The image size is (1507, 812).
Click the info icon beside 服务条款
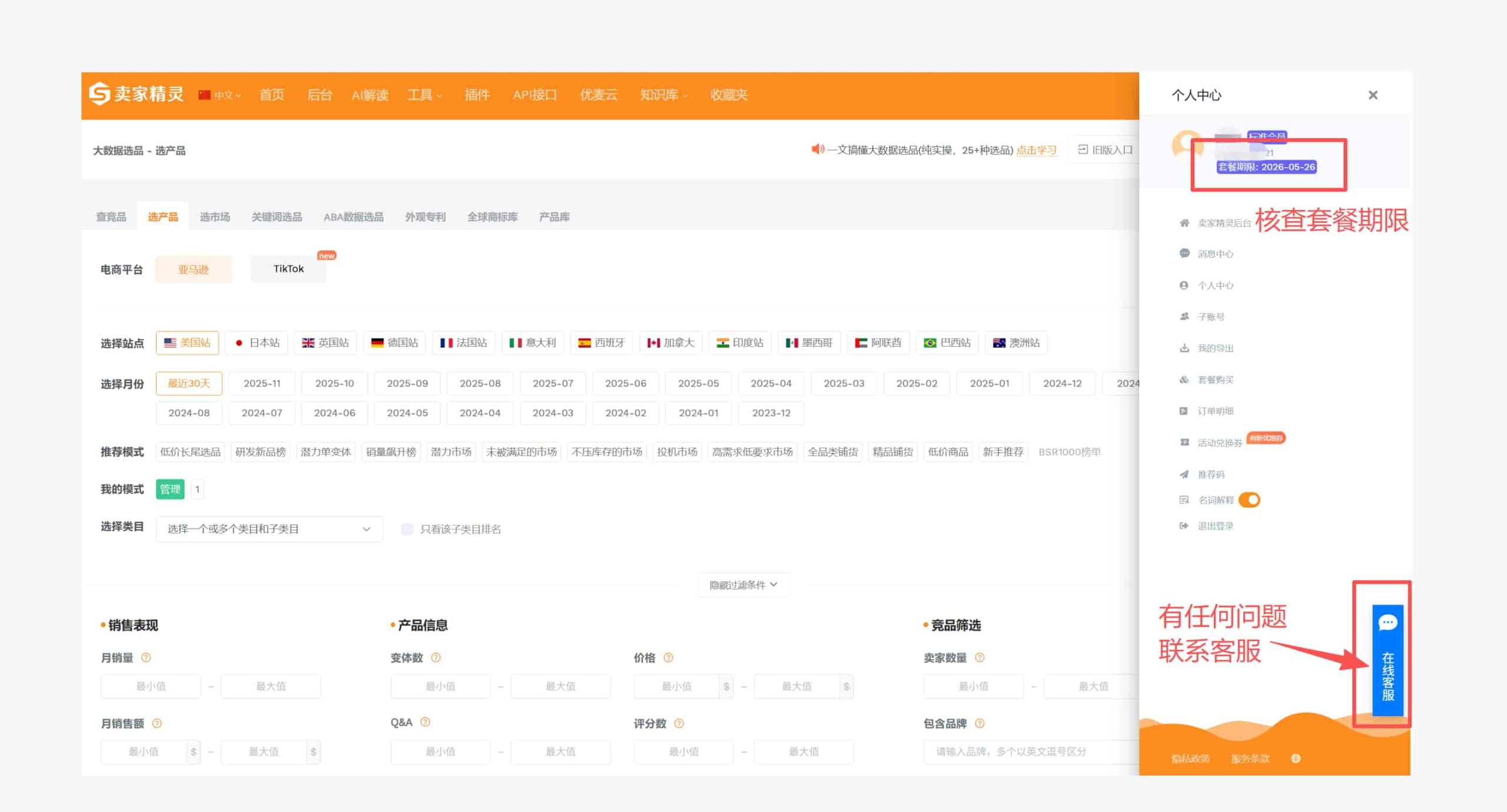1296,758
